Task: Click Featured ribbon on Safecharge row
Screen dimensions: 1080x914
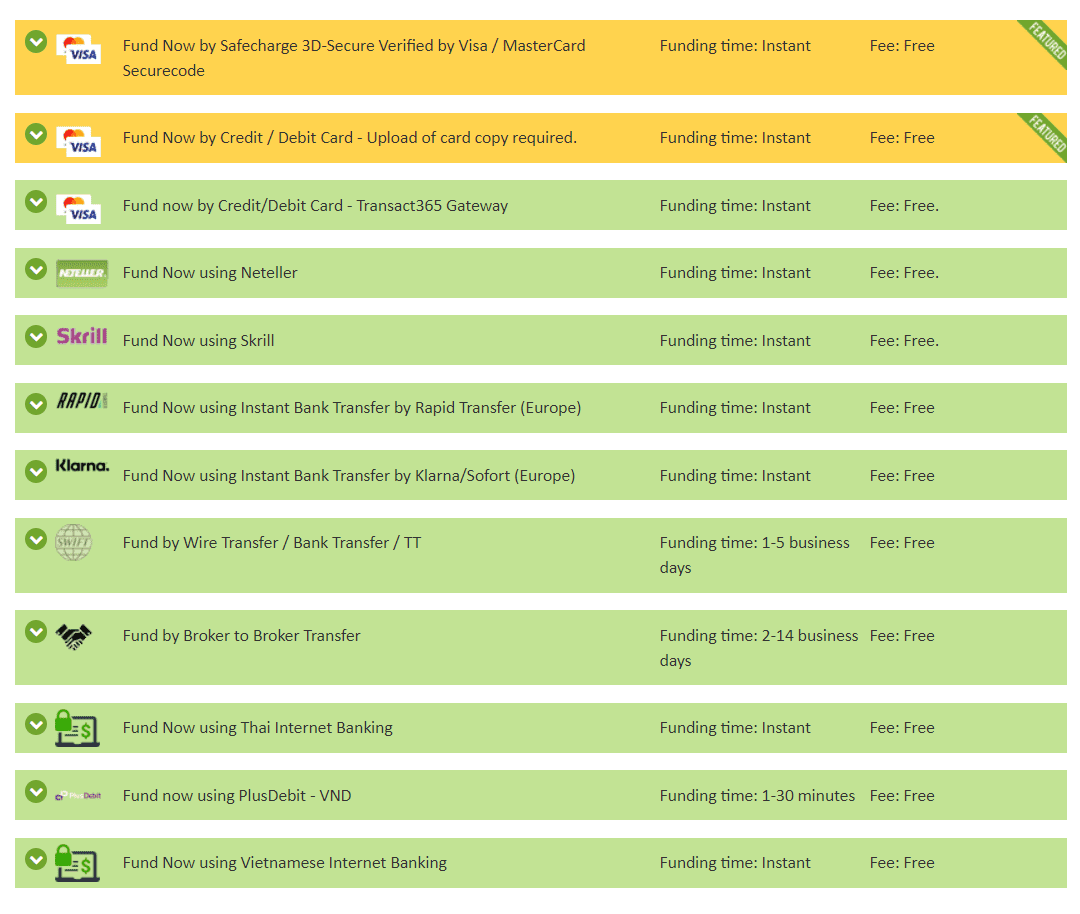Action: tap(1046, 41)
